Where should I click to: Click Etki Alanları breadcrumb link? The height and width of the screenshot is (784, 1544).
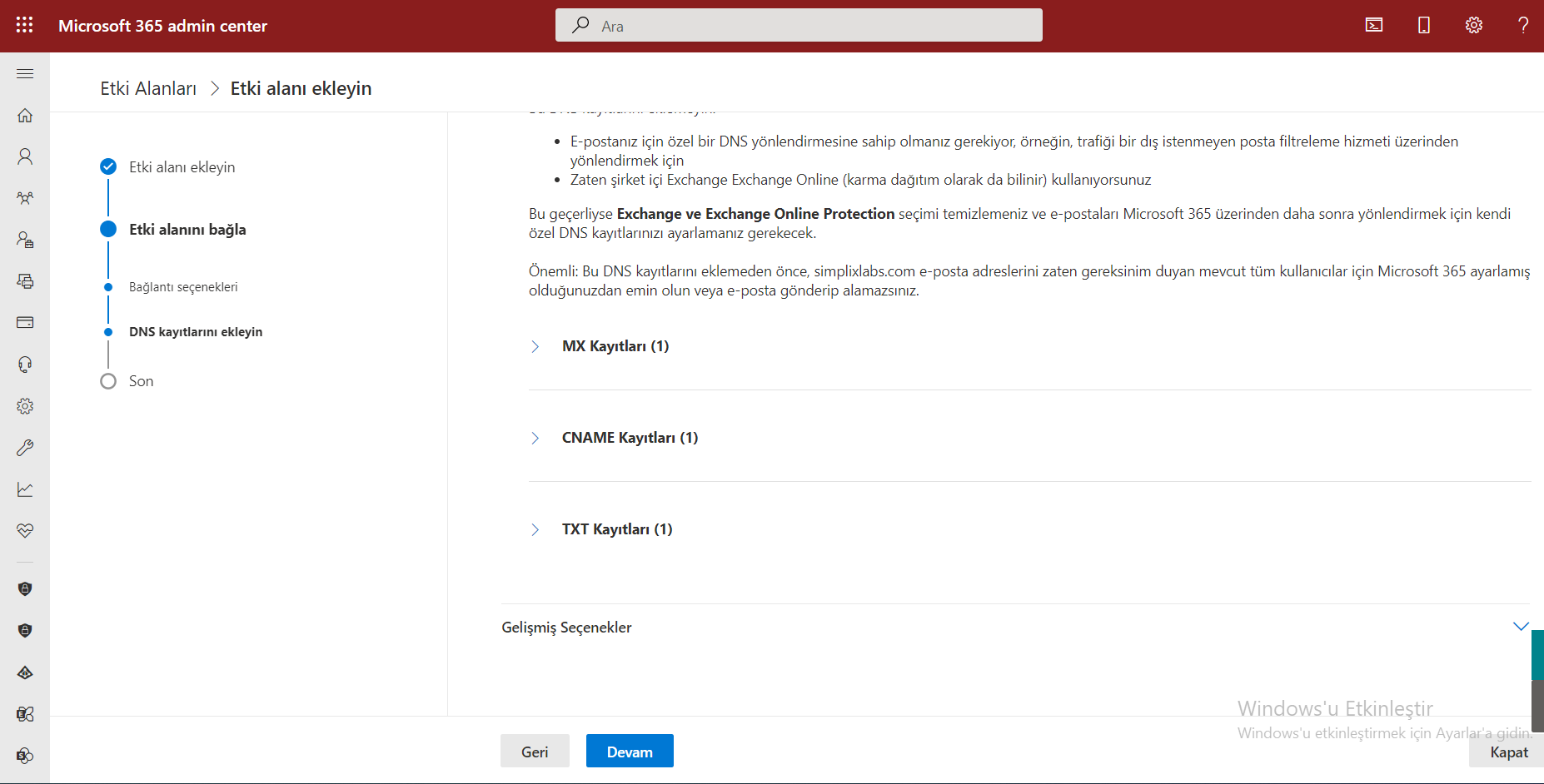tap(148, 88)
